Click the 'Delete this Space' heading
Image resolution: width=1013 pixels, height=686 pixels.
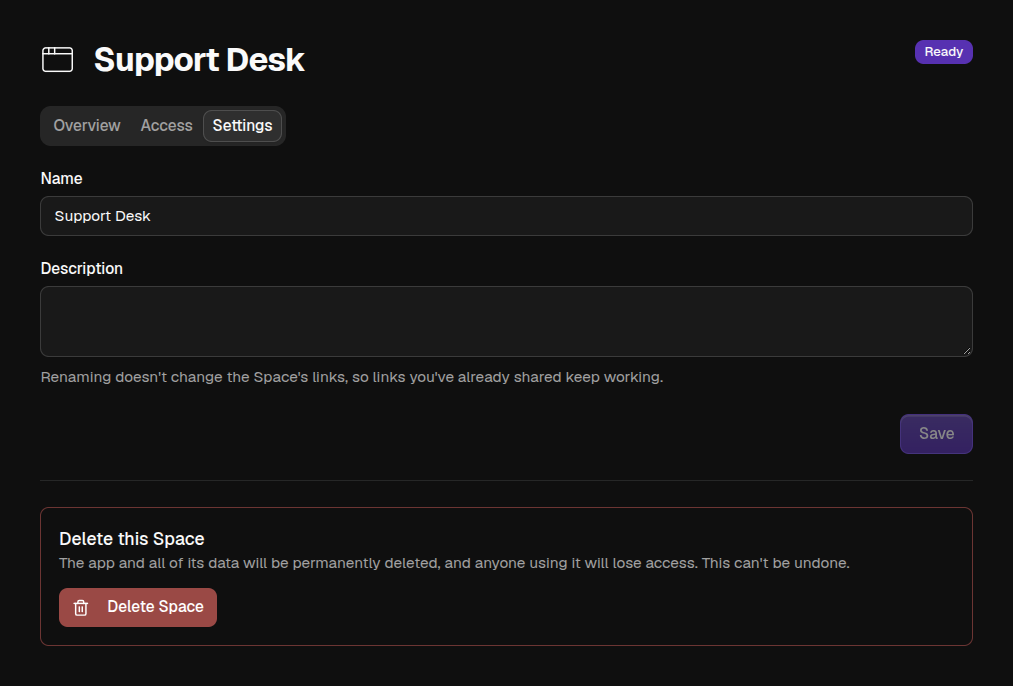point(132,539)
